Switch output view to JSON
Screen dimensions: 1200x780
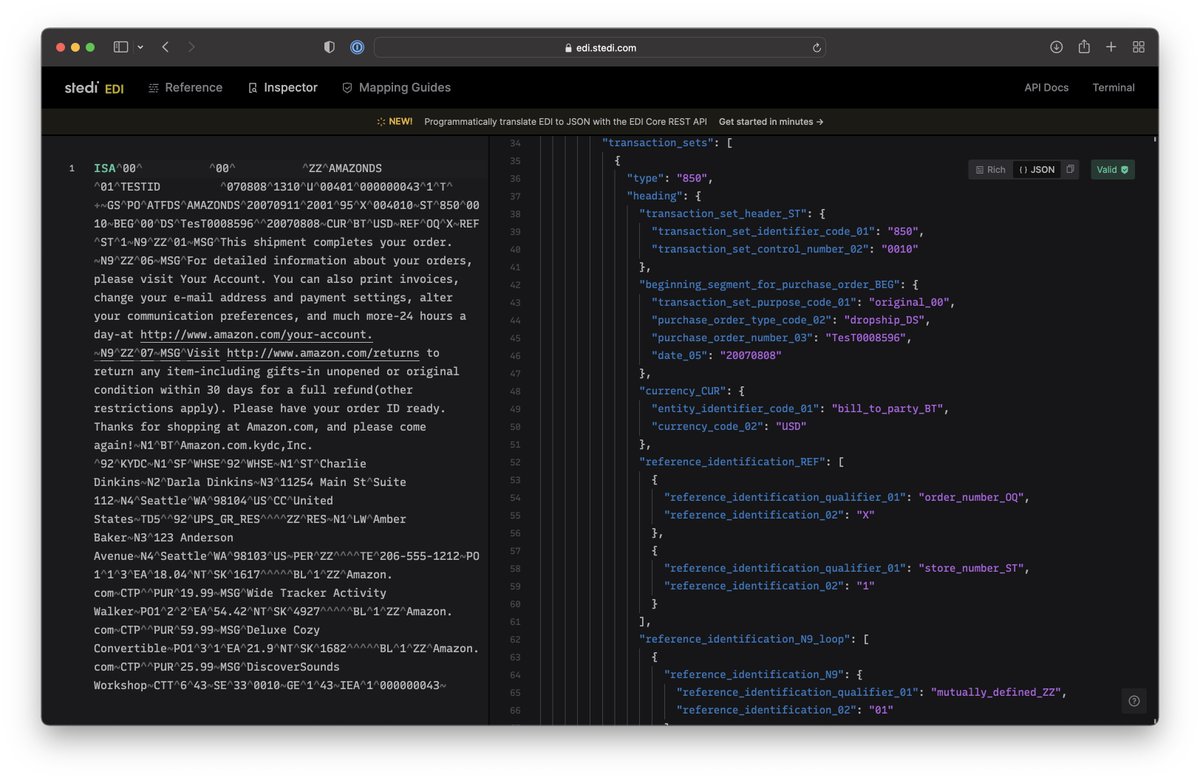pos(1036,170)
